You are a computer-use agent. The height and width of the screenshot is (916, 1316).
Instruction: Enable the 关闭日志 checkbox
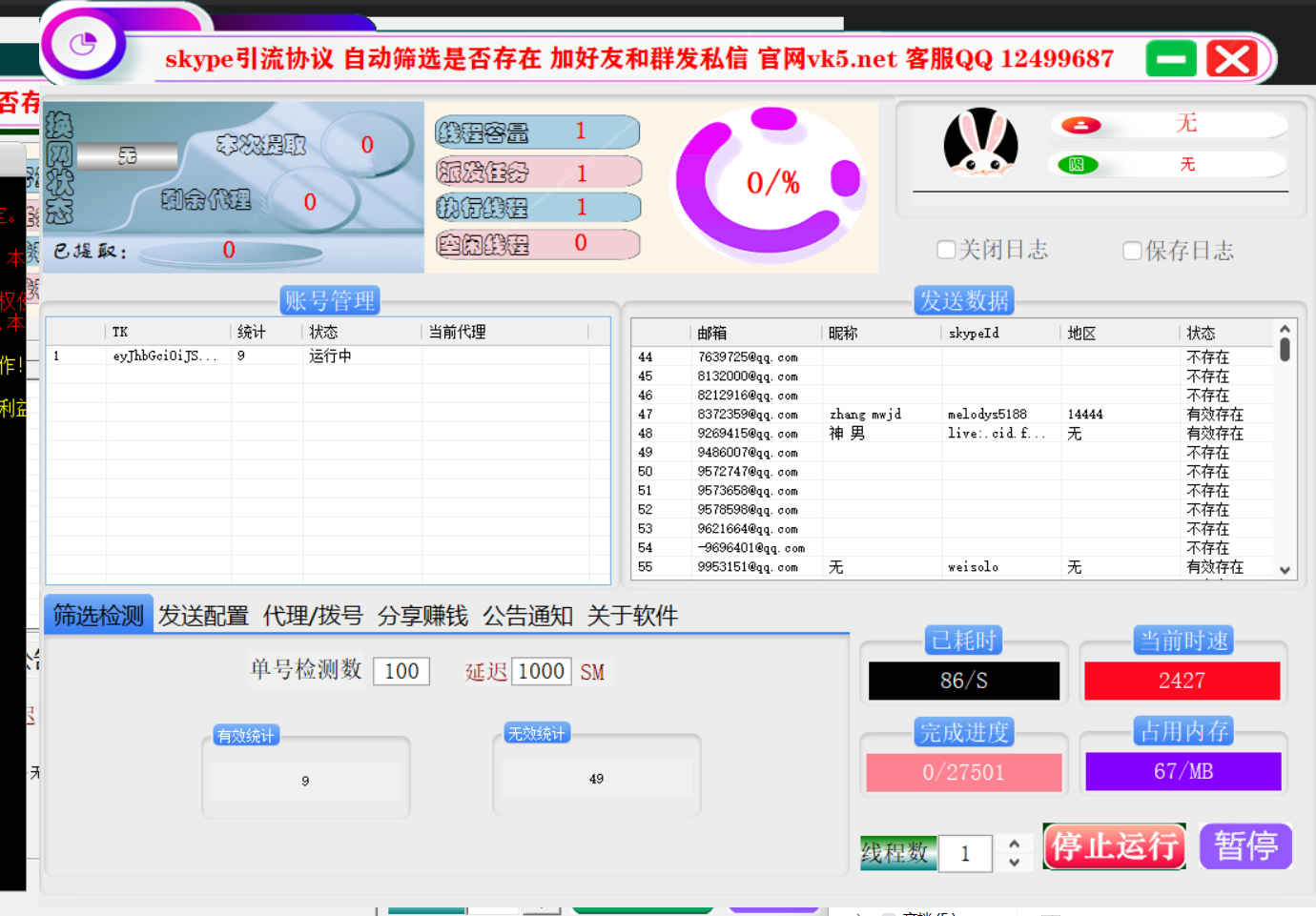tap(946, 250)
